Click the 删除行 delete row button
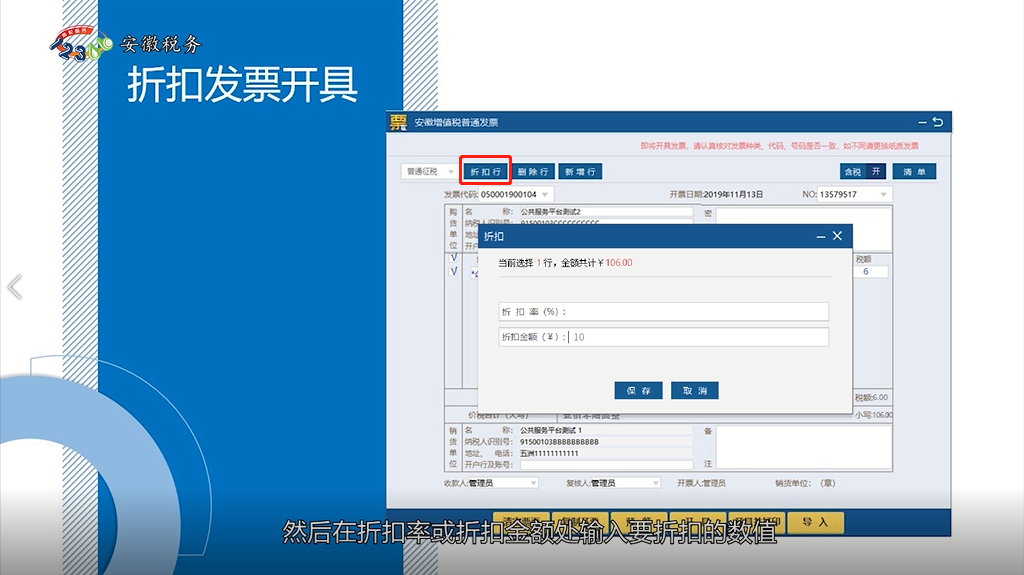1024x575 pixels. click(533, 171)
